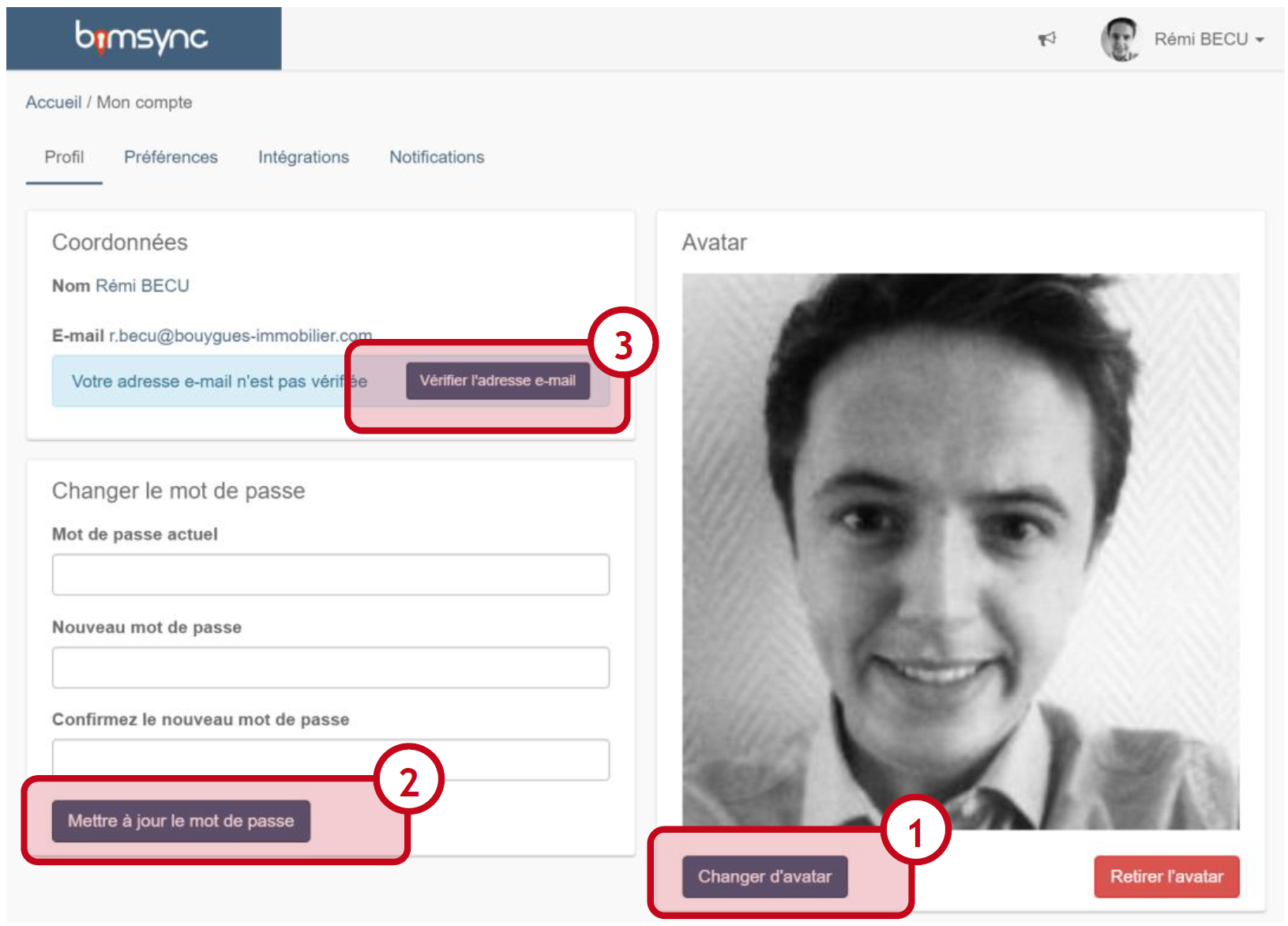Switch to the Préférences tab

(x=171, y=157)
